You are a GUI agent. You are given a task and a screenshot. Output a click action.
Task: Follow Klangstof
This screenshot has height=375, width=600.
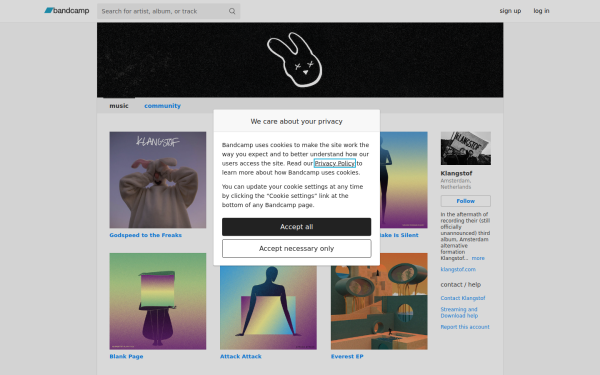tap(466, 201)
